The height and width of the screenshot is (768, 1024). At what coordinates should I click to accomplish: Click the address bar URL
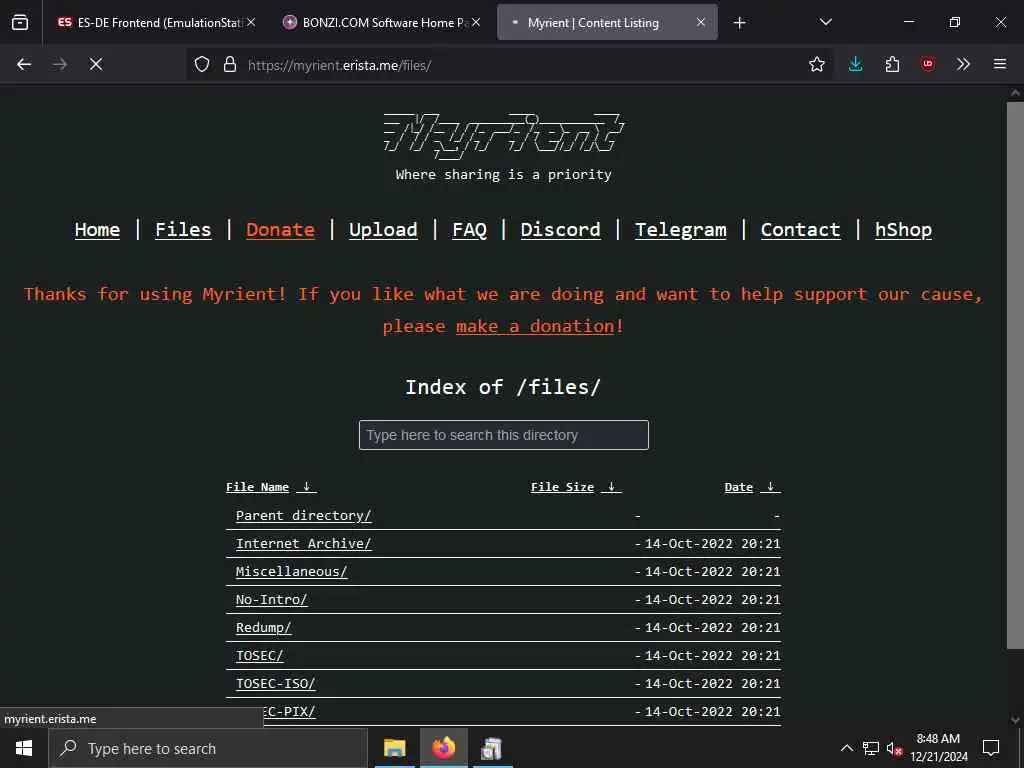(x=339, y=65)
